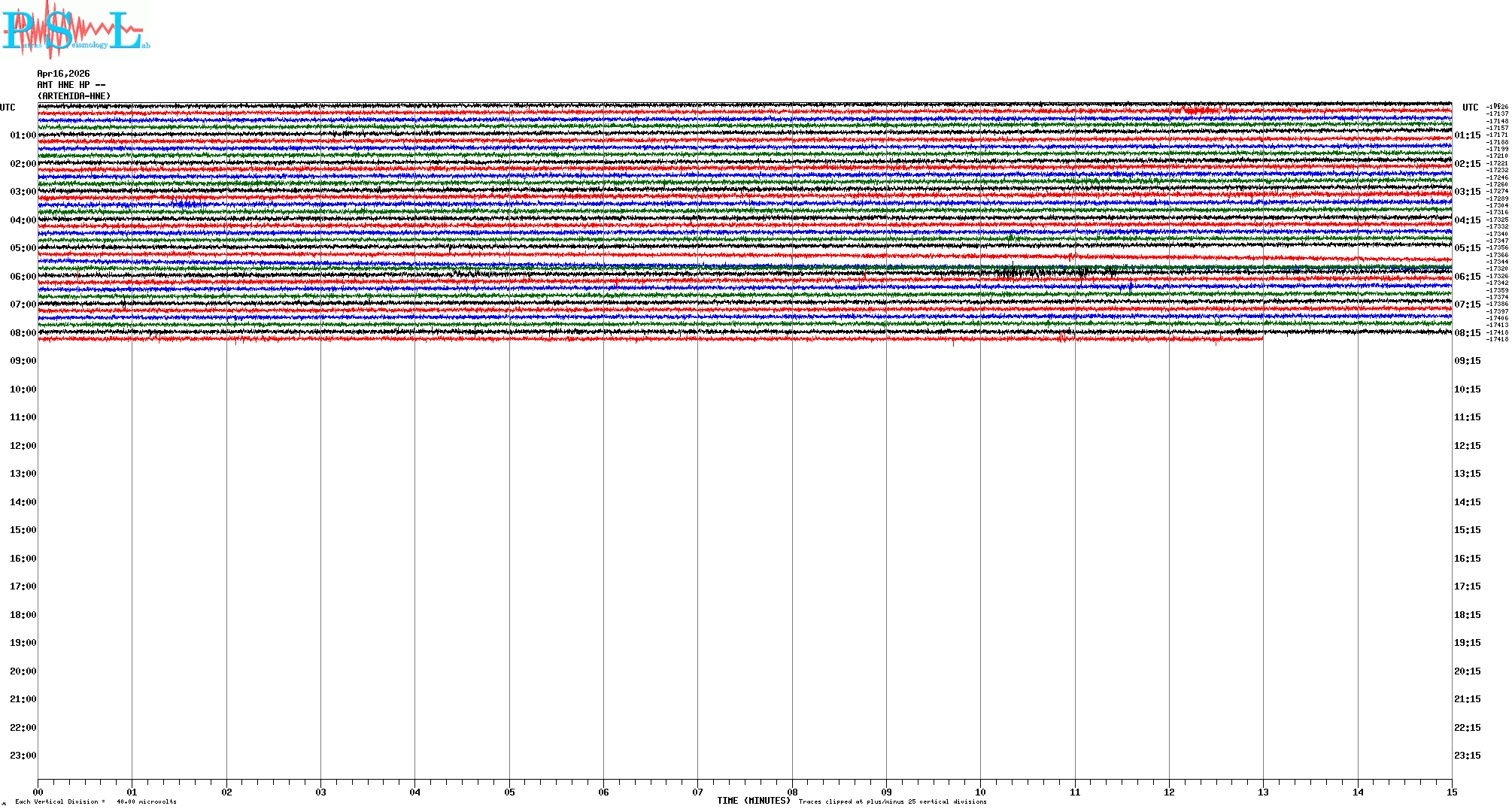
Task: Click the TIME (MINUTES) axis title
Action: coord(753,801)
